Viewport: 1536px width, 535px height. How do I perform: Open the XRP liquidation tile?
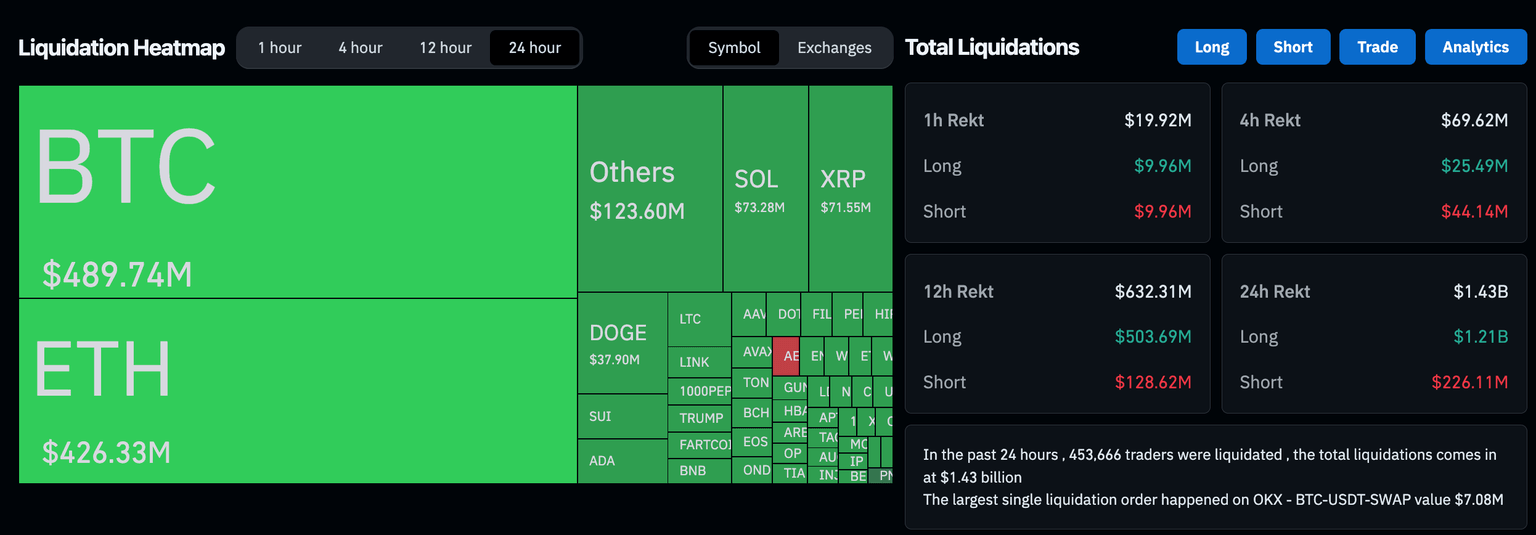[850, 189]
